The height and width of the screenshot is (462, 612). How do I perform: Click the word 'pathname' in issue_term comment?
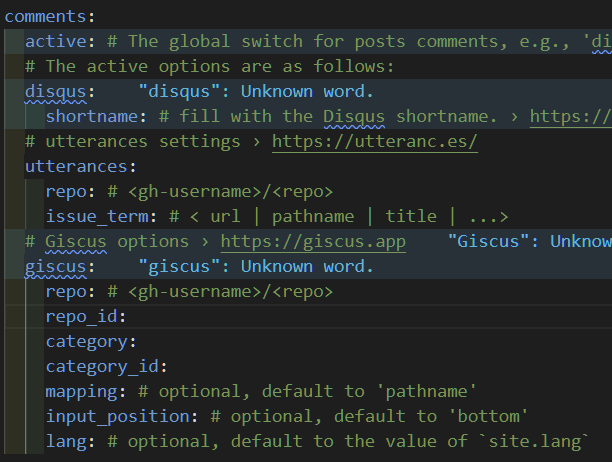point(313,217)
